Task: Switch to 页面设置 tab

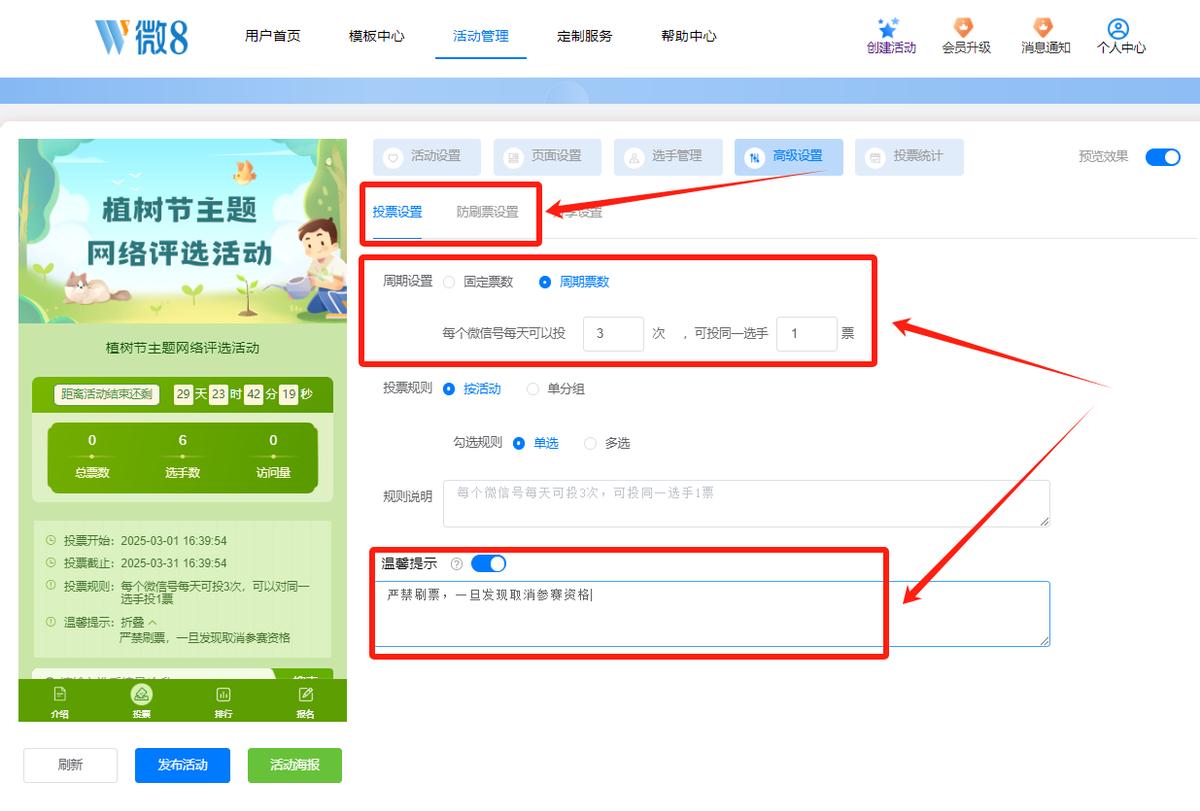Action: (547, 157)
